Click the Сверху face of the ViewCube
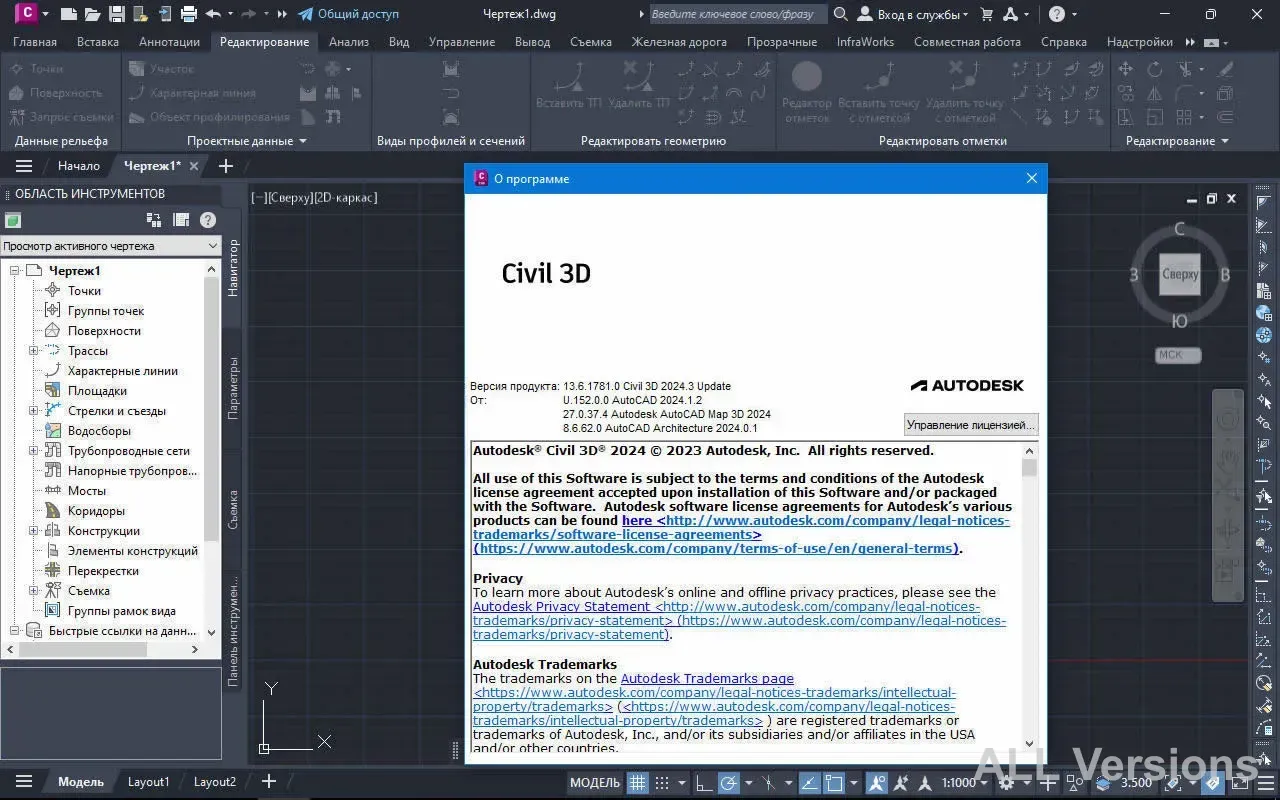 click(1180, 274)
